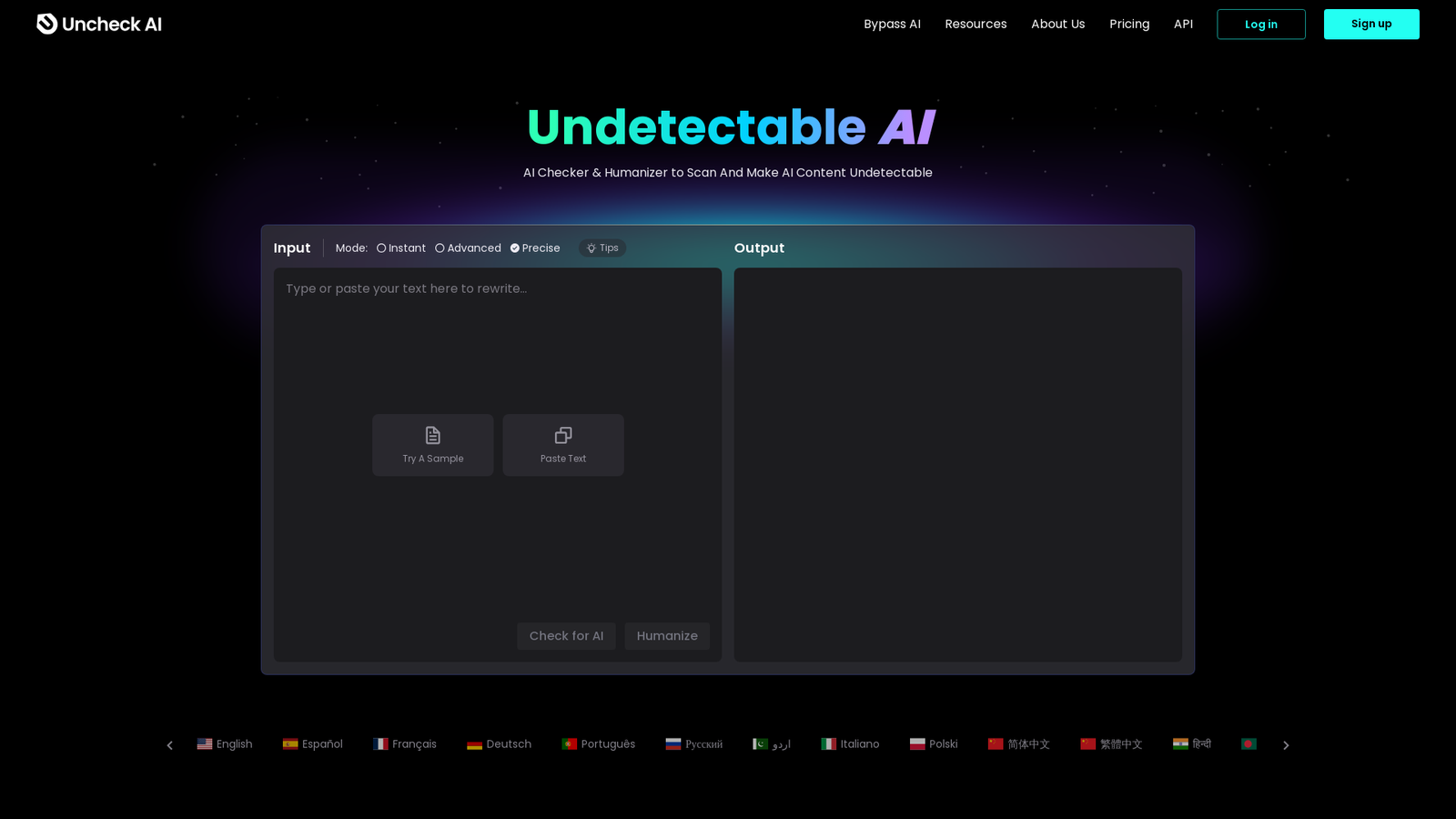The width and height of the screenshot is (1456, 819).
Task: Open the Resources menu
Action: tap(976, 24)
